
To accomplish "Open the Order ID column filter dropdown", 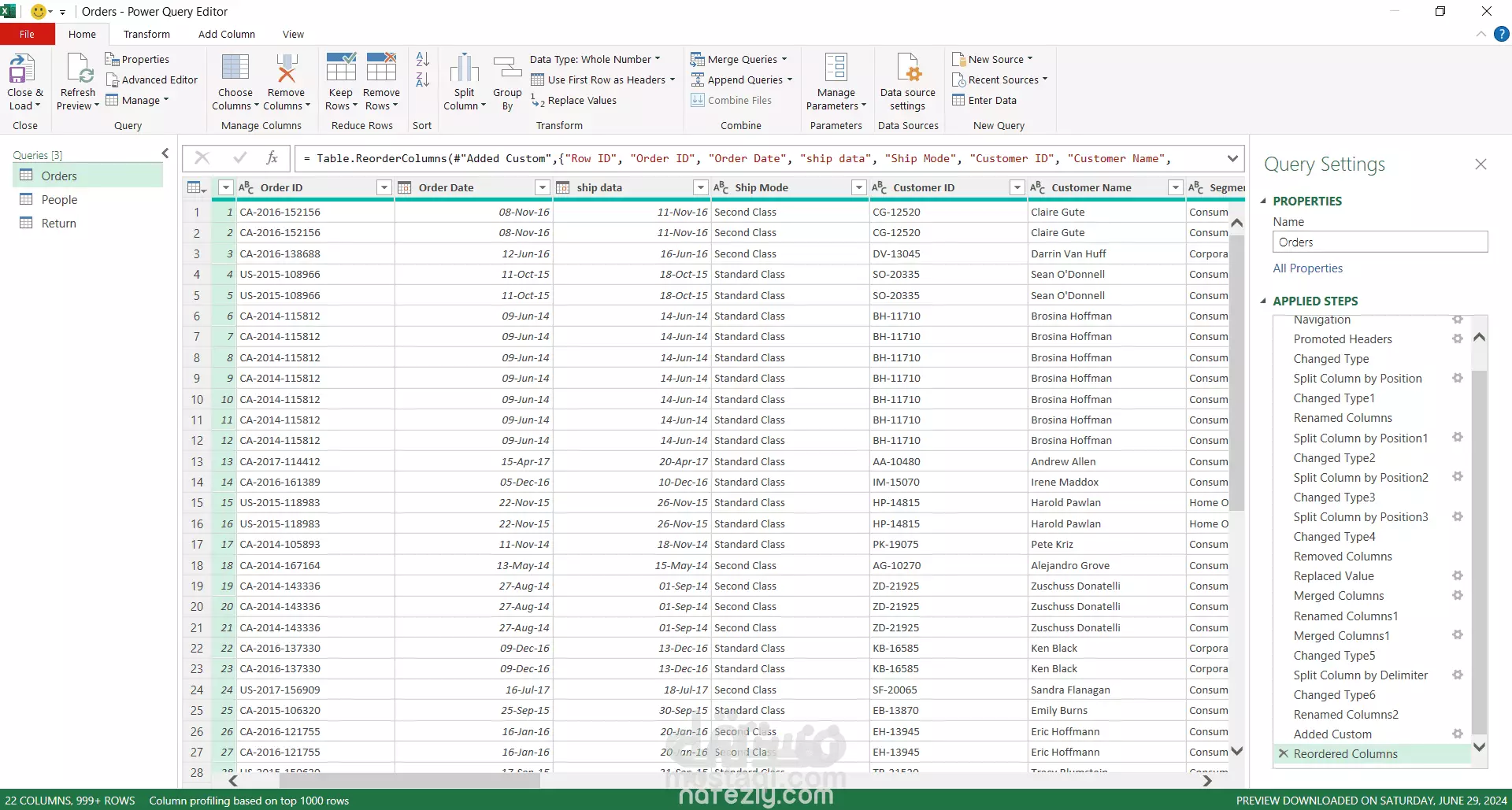I will tap(384, 187).
